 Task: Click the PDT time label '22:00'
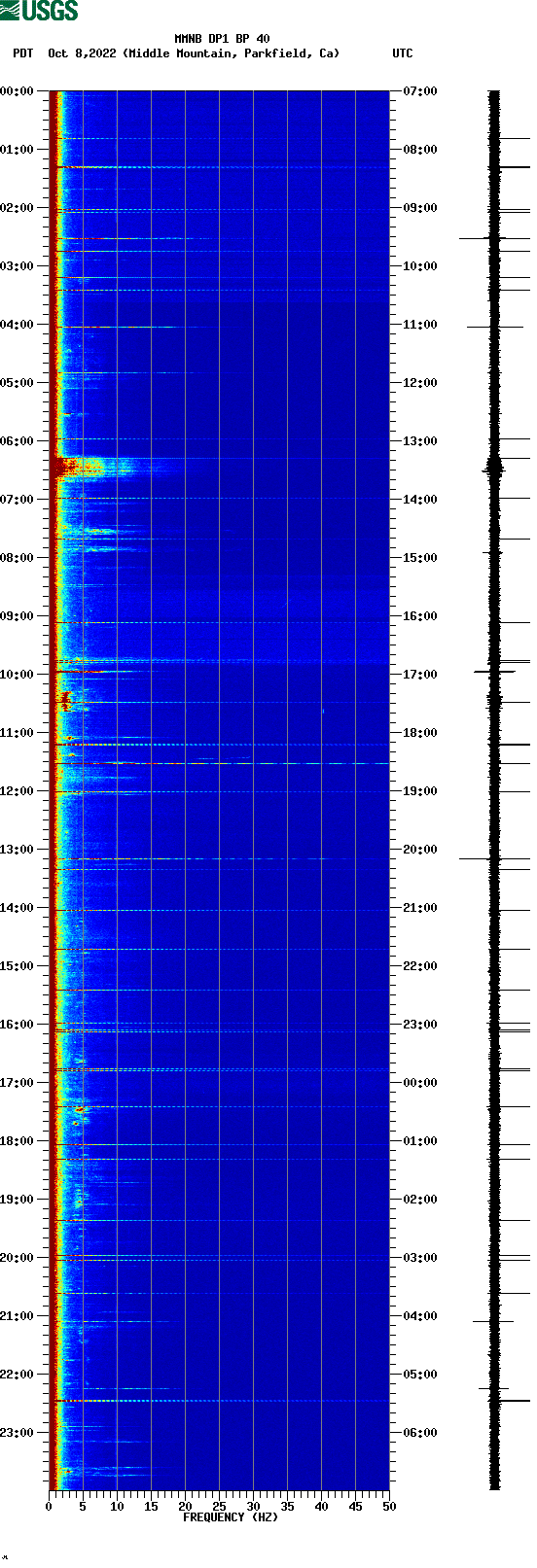18,1375
